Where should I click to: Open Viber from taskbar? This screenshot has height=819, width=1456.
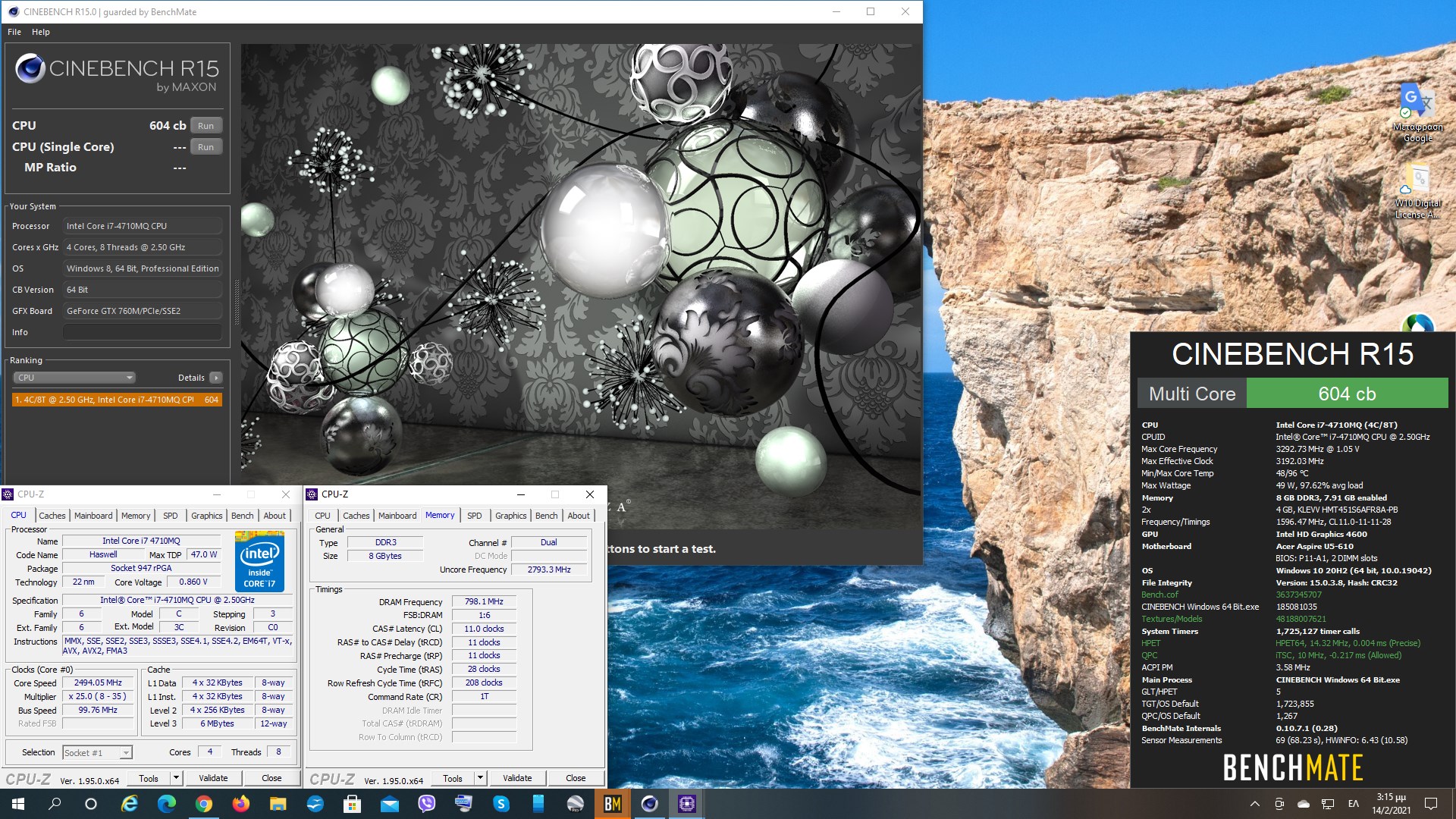[427, 804]
